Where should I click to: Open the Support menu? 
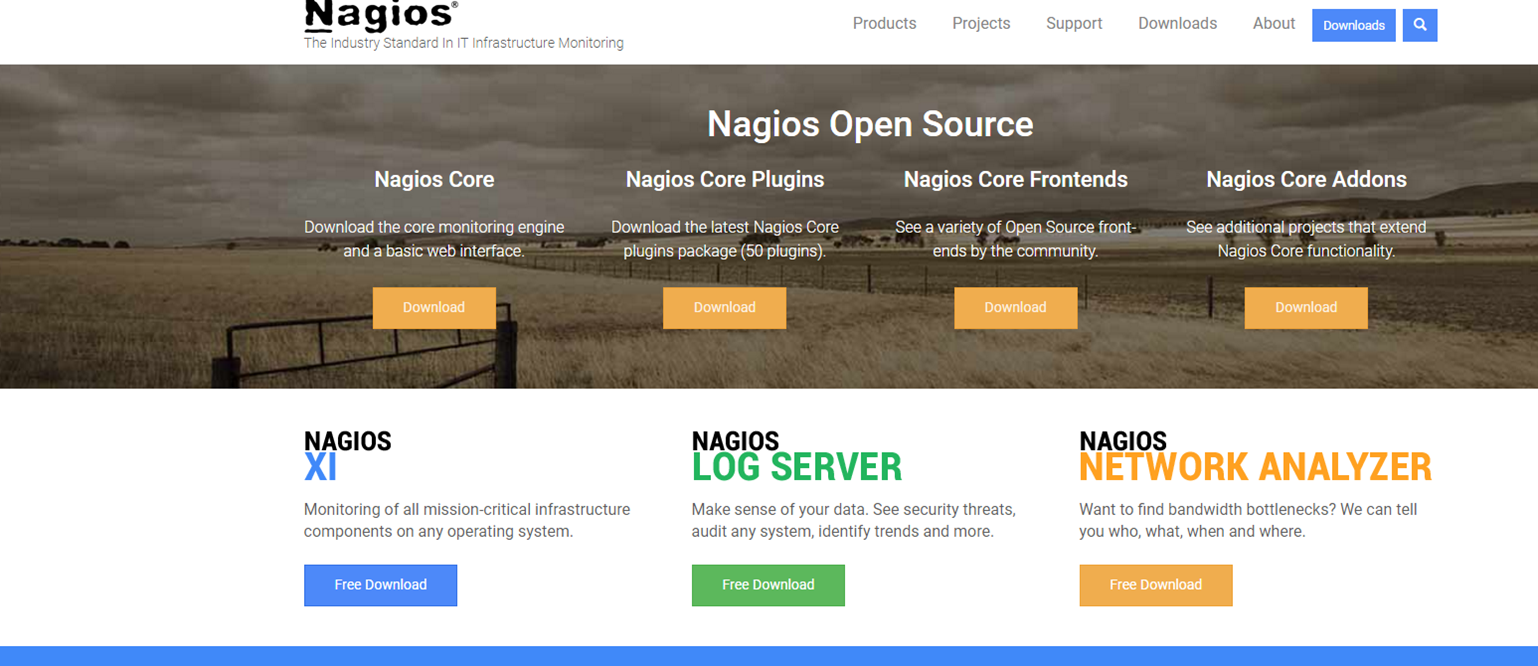(x=1074, y=23)
